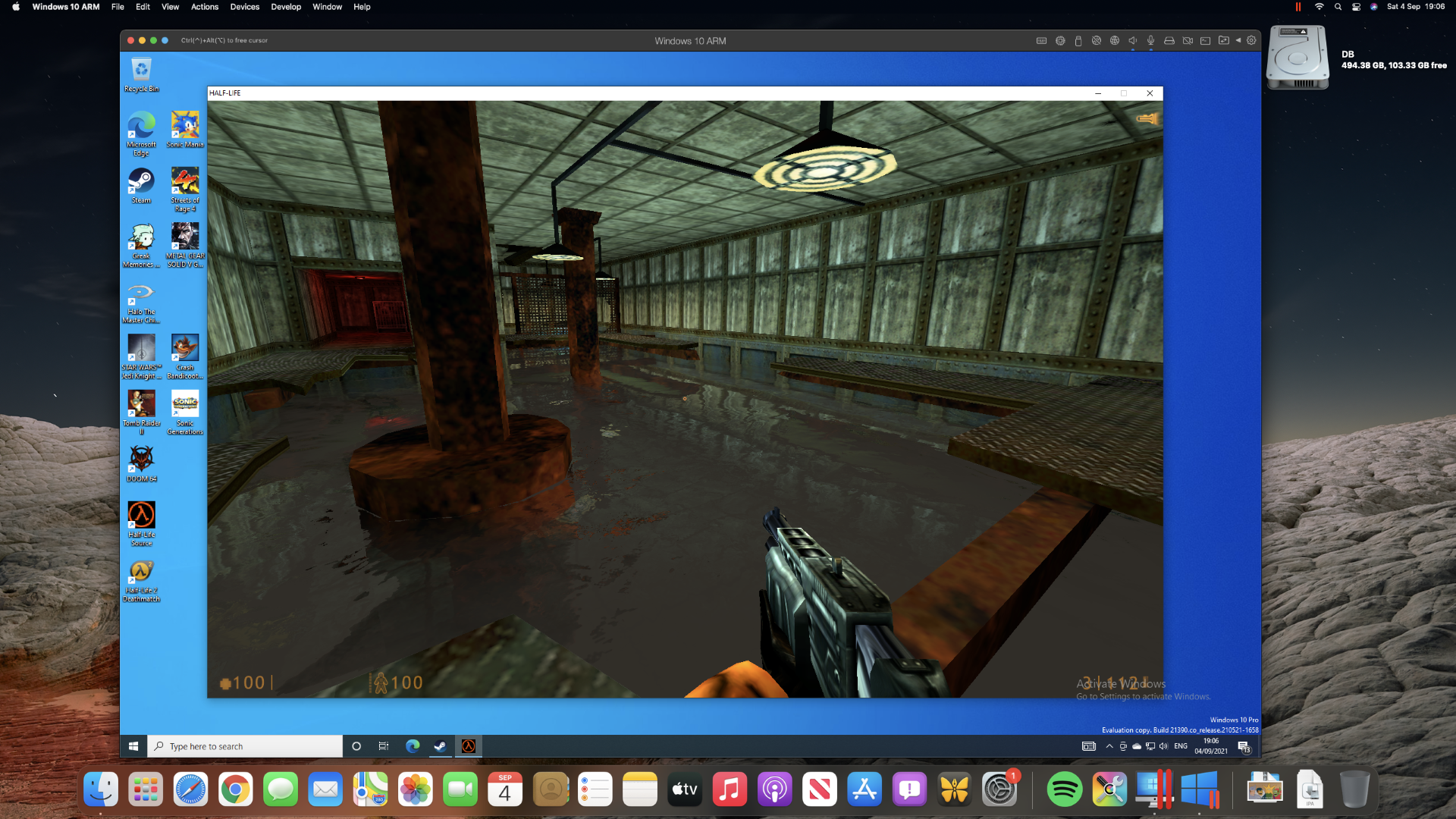Open Half-Life Source desktop shortcut
1456x819 pixels.
pos(141,524)
